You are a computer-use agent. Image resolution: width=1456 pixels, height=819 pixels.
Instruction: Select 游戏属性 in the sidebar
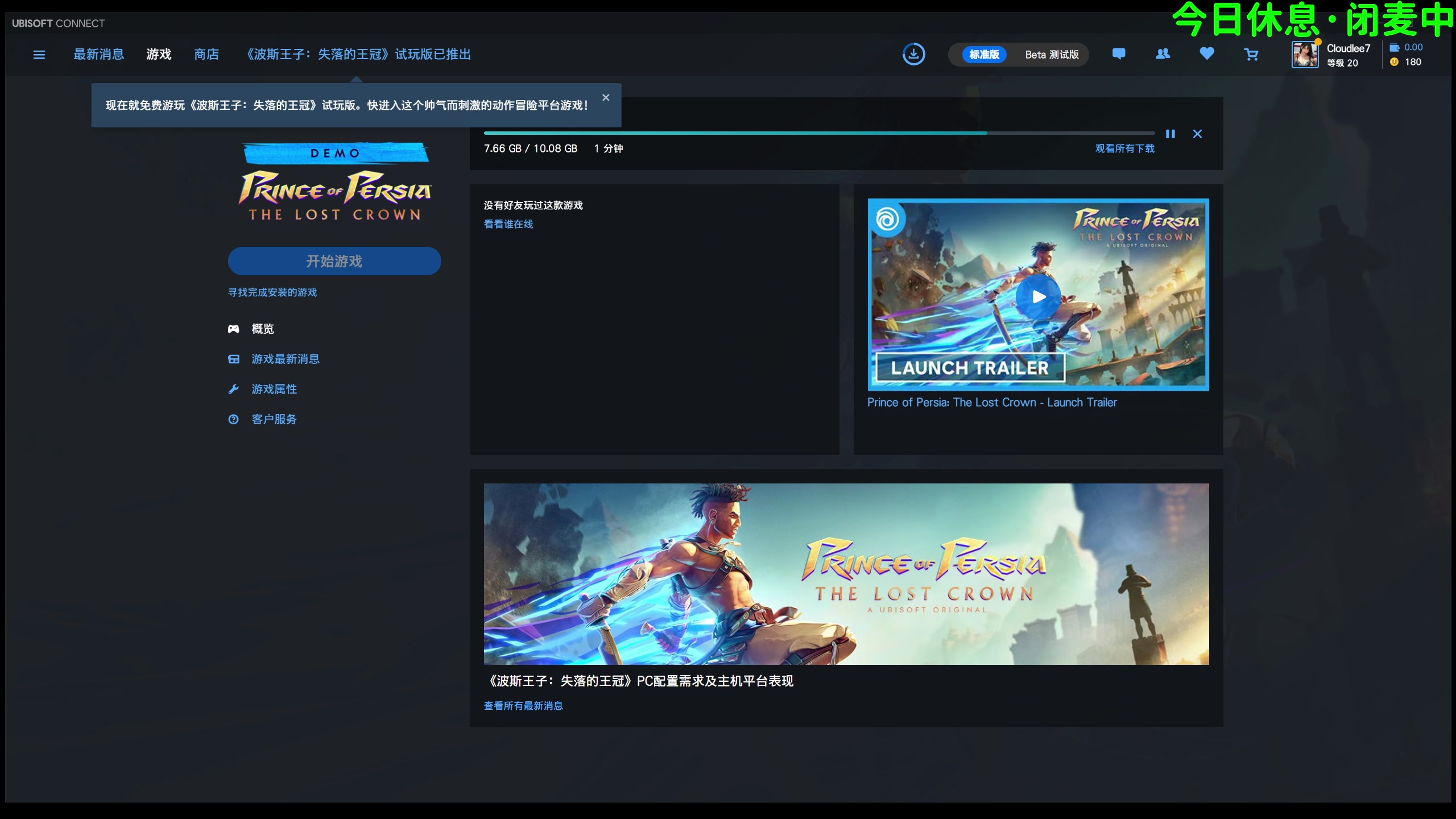coord(274,389)
